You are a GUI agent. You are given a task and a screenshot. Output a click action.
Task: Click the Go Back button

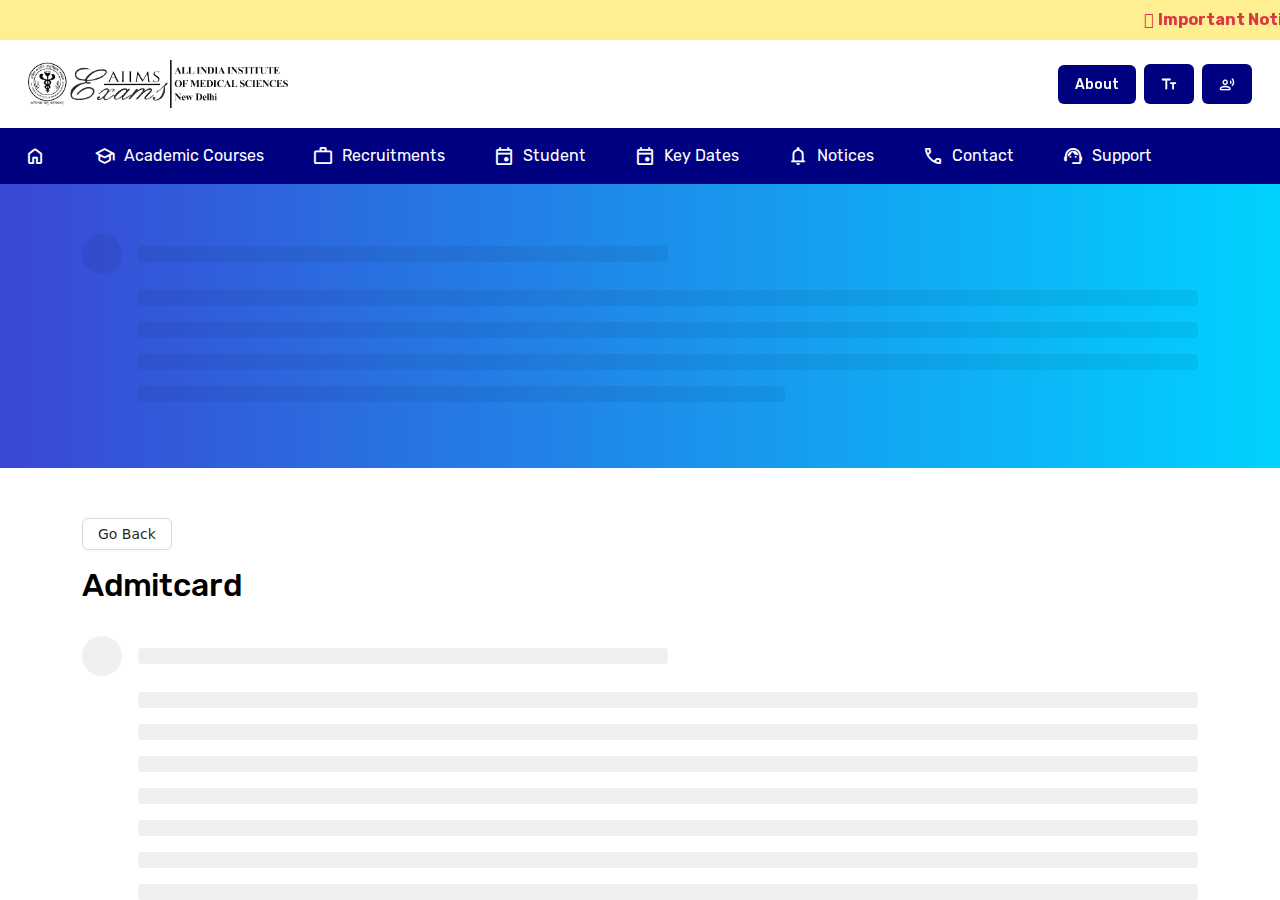[127, 534]
